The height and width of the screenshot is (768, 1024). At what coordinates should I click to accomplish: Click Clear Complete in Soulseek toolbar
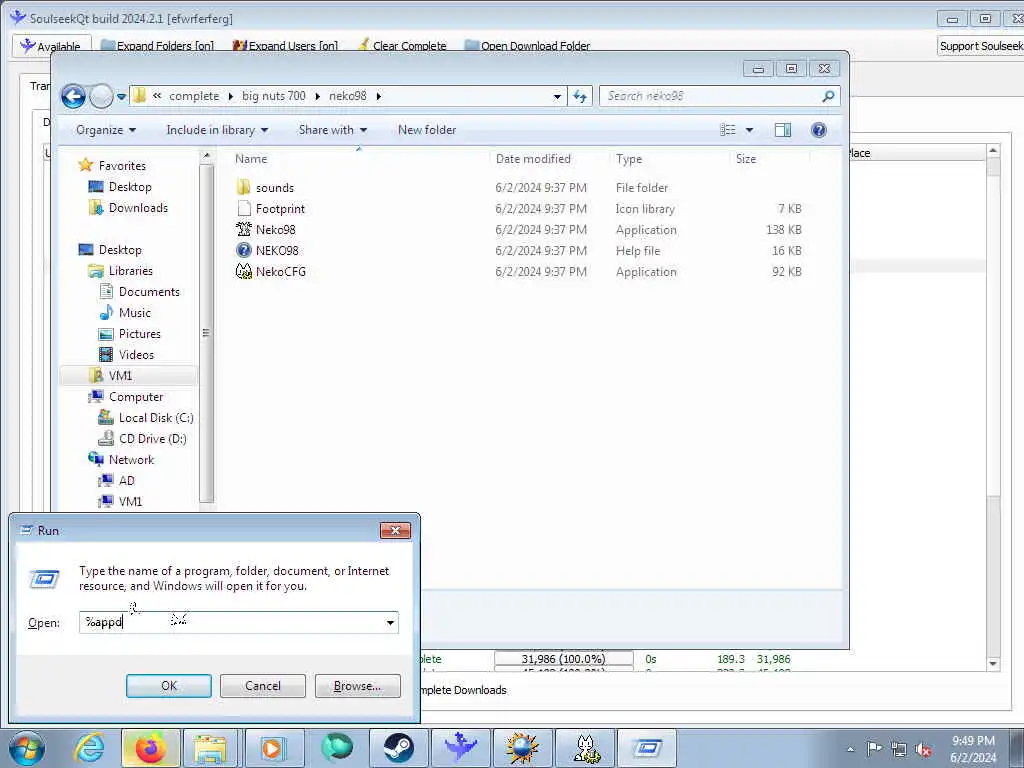402,46
